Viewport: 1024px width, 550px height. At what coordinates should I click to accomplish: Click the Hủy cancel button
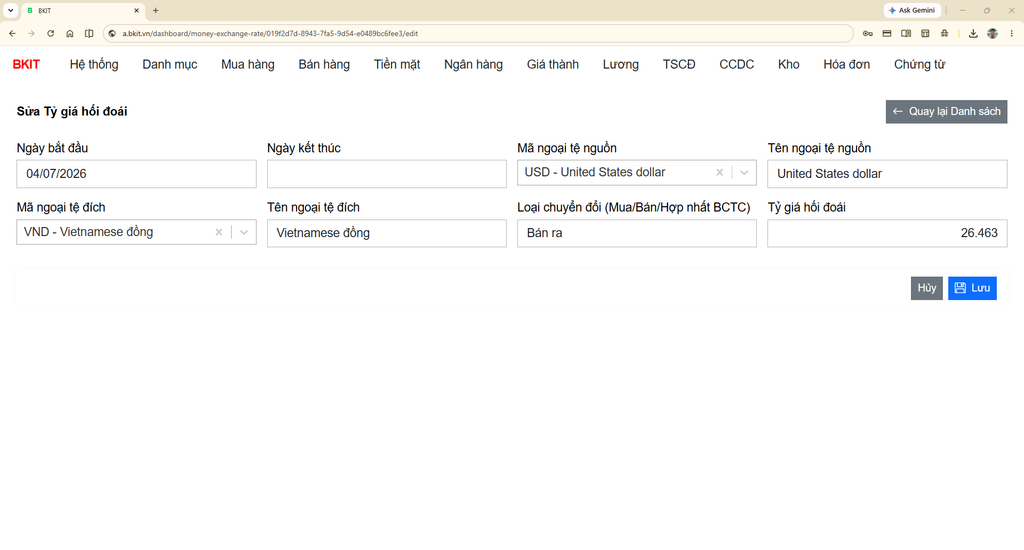[927, 288]
